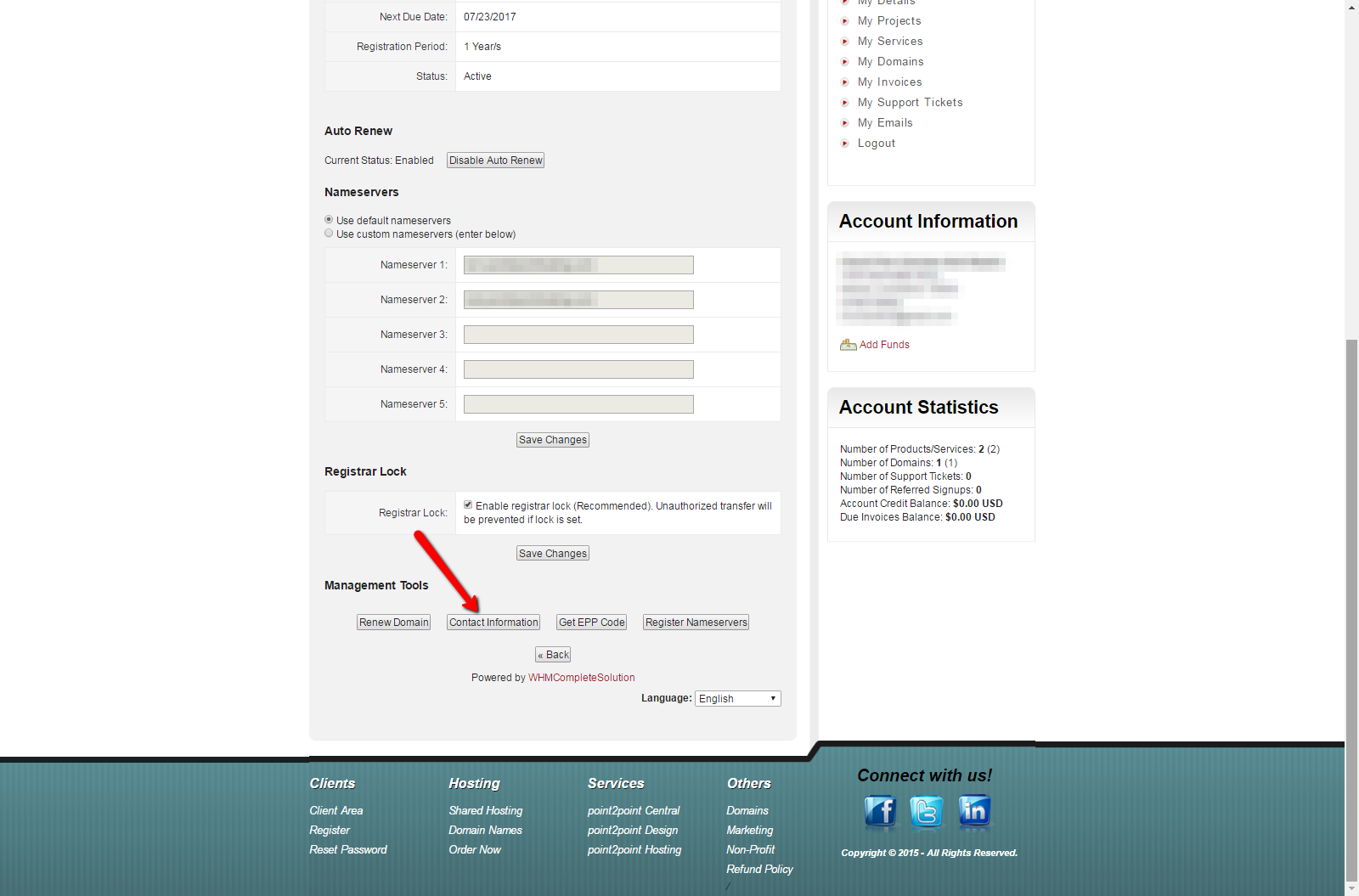Viewport: 1359px width, 896px height.
Task: Click the Register Nameservers button
Action: tap(696, 623)
